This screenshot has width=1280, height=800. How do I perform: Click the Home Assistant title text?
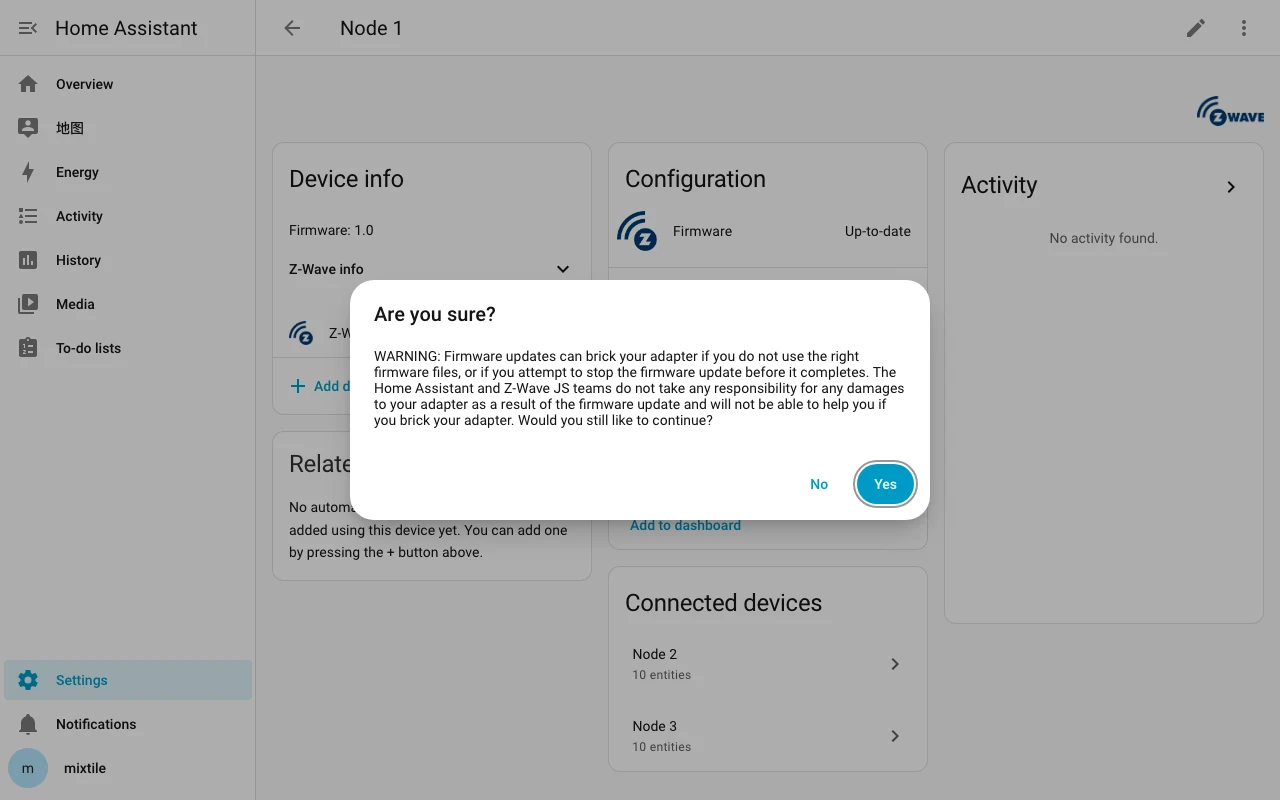coord(126,28)
